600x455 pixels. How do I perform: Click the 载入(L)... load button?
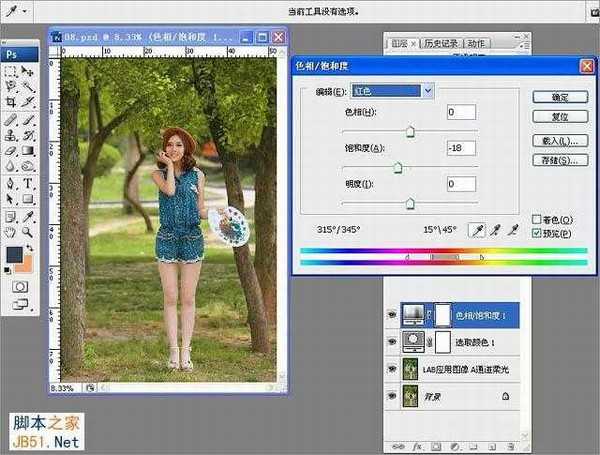pyautogui.click(x=558, y=141)
